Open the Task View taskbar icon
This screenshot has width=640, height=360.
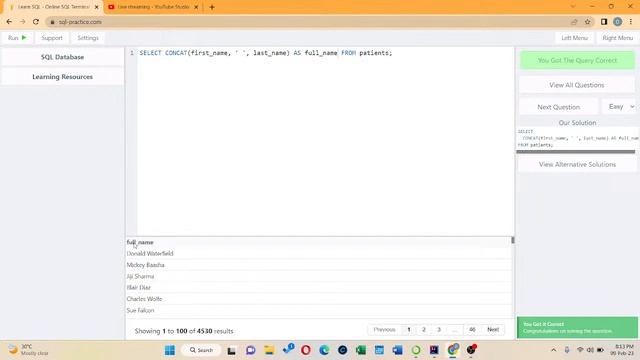(x=231, y=350)
